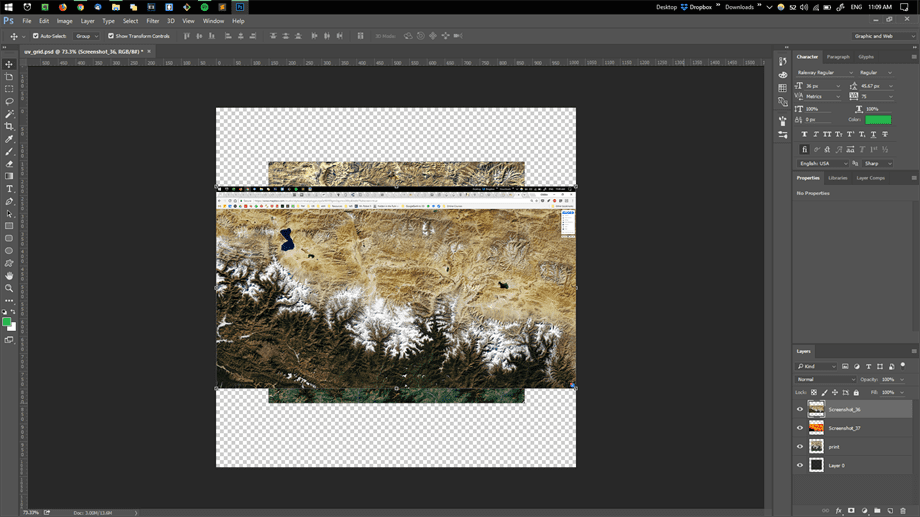
Task: Open the kerning Metrics dropdown
Action: [823, 96]
